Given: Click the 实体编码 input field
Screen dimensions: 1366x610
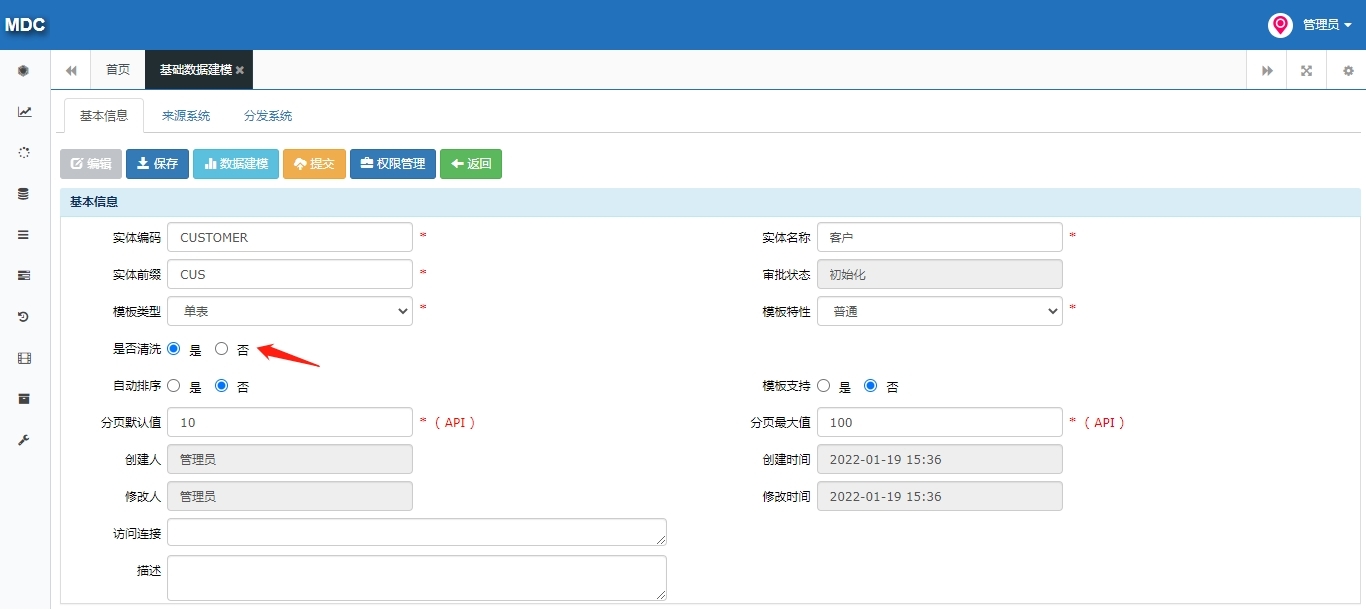Looking at the screenshot, I should click(290, 237).
